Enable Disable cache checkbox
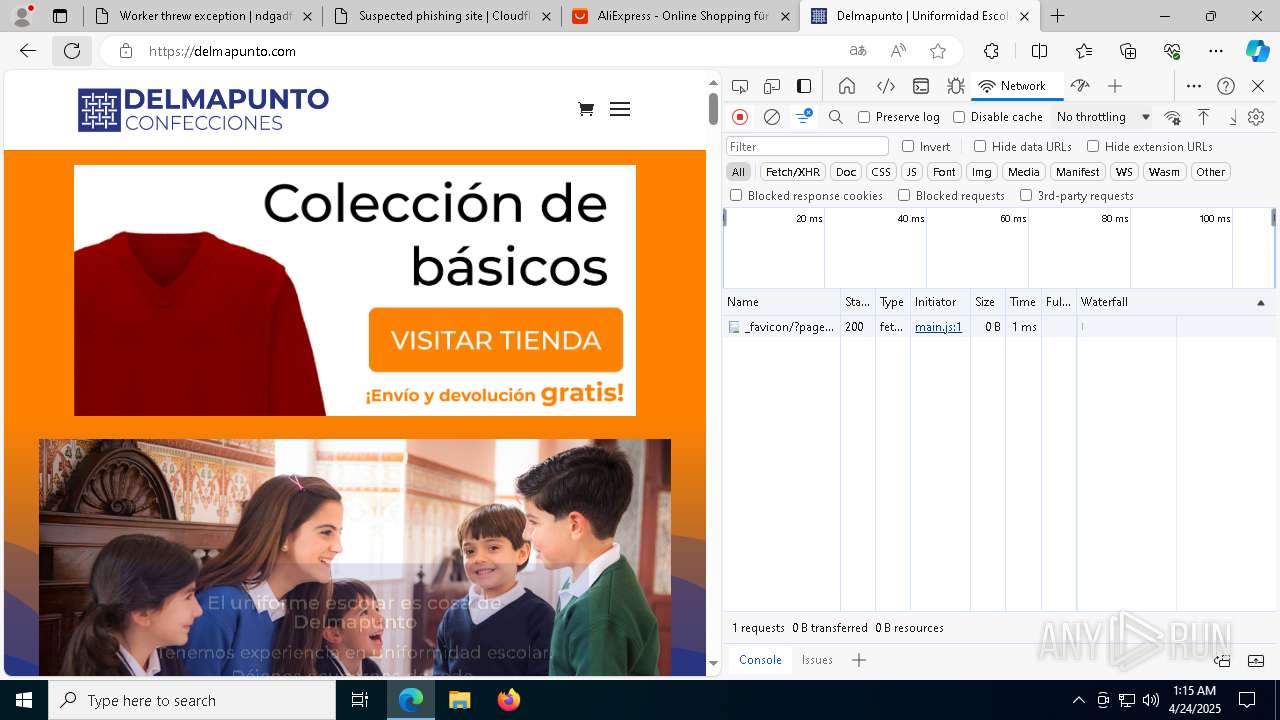 959,117
